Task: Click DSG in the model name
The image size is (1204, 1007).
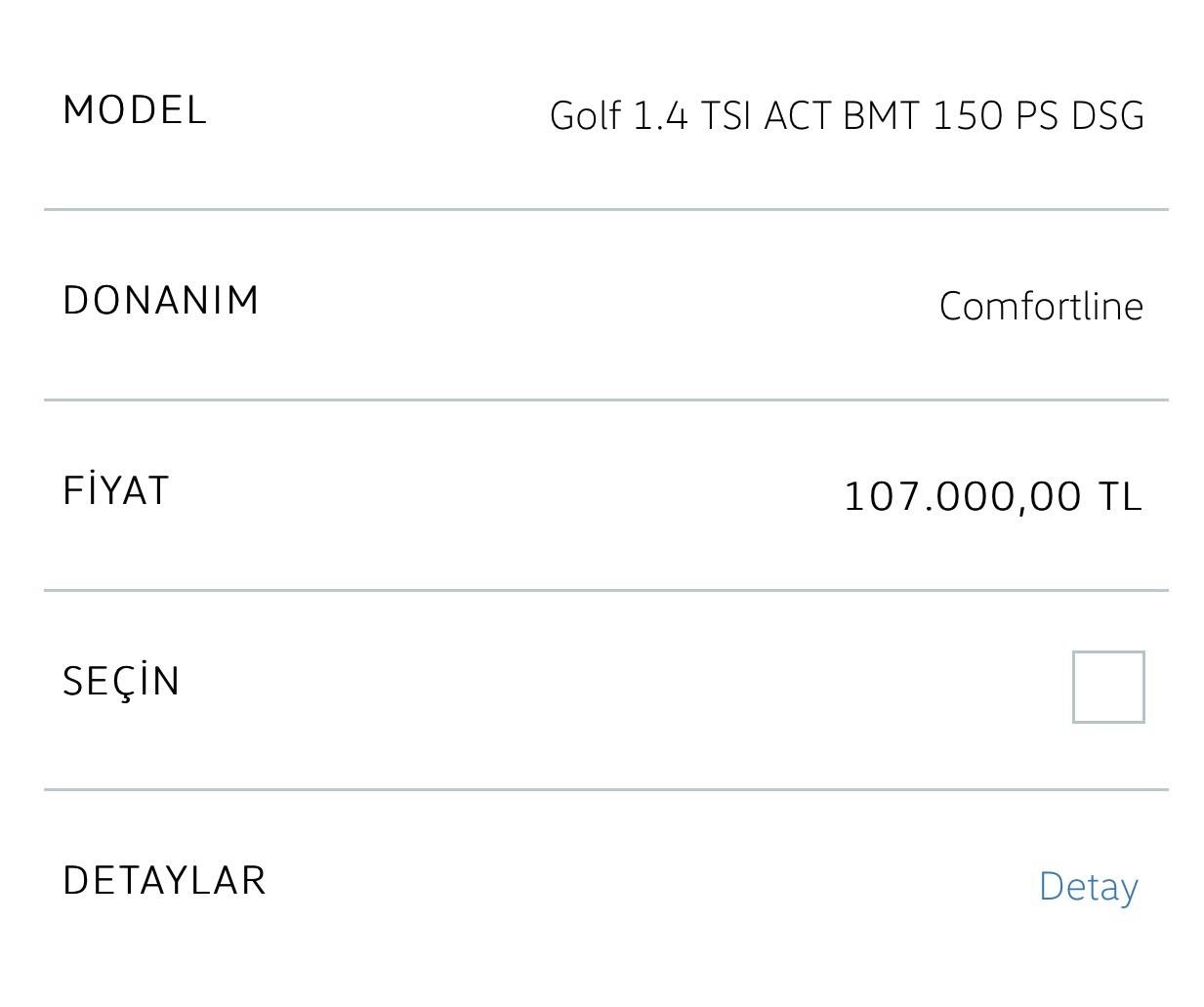Action: click(1107, 115)
